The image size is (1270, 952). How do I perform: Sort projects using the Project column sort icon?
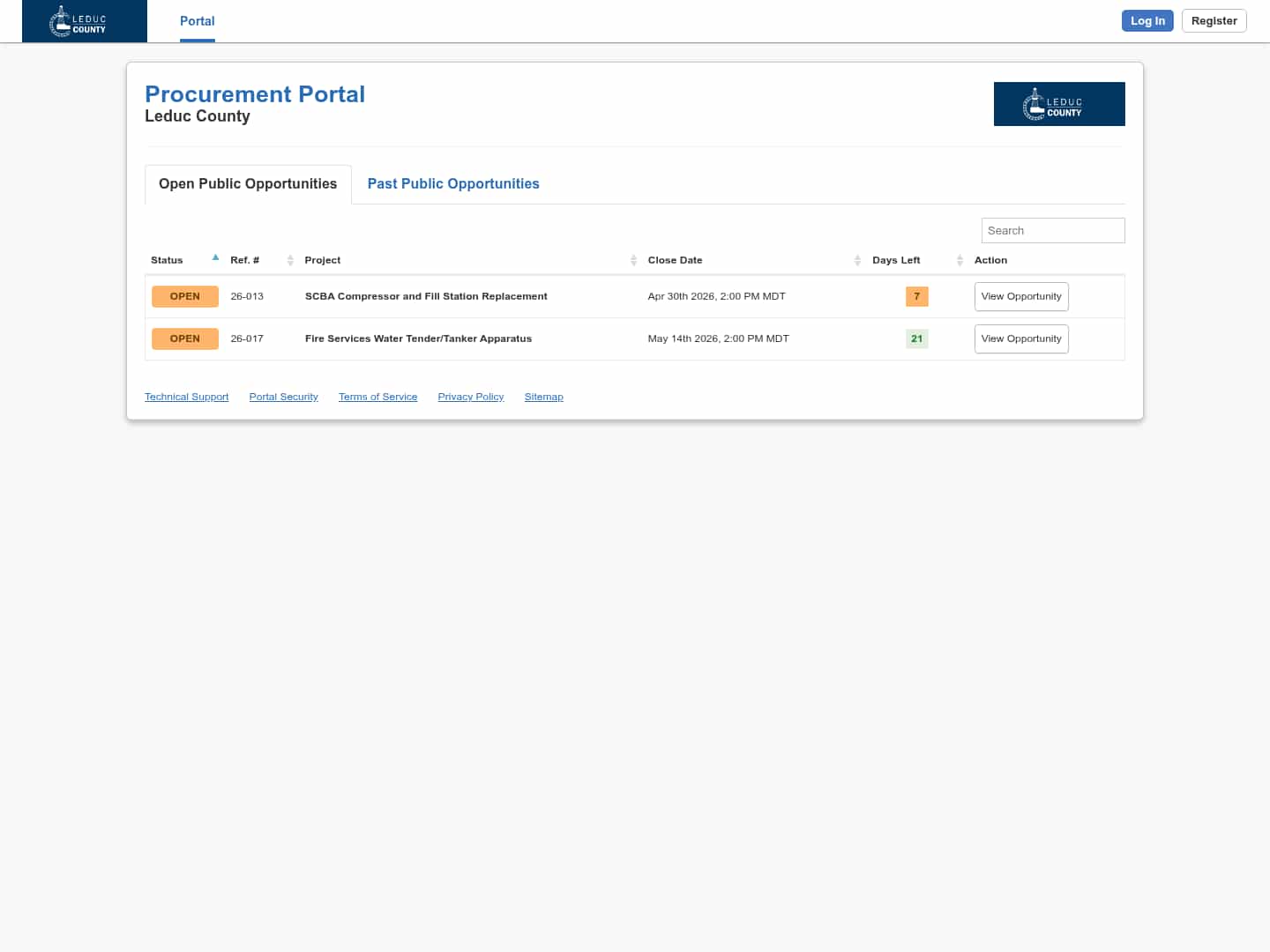point(633,260)
